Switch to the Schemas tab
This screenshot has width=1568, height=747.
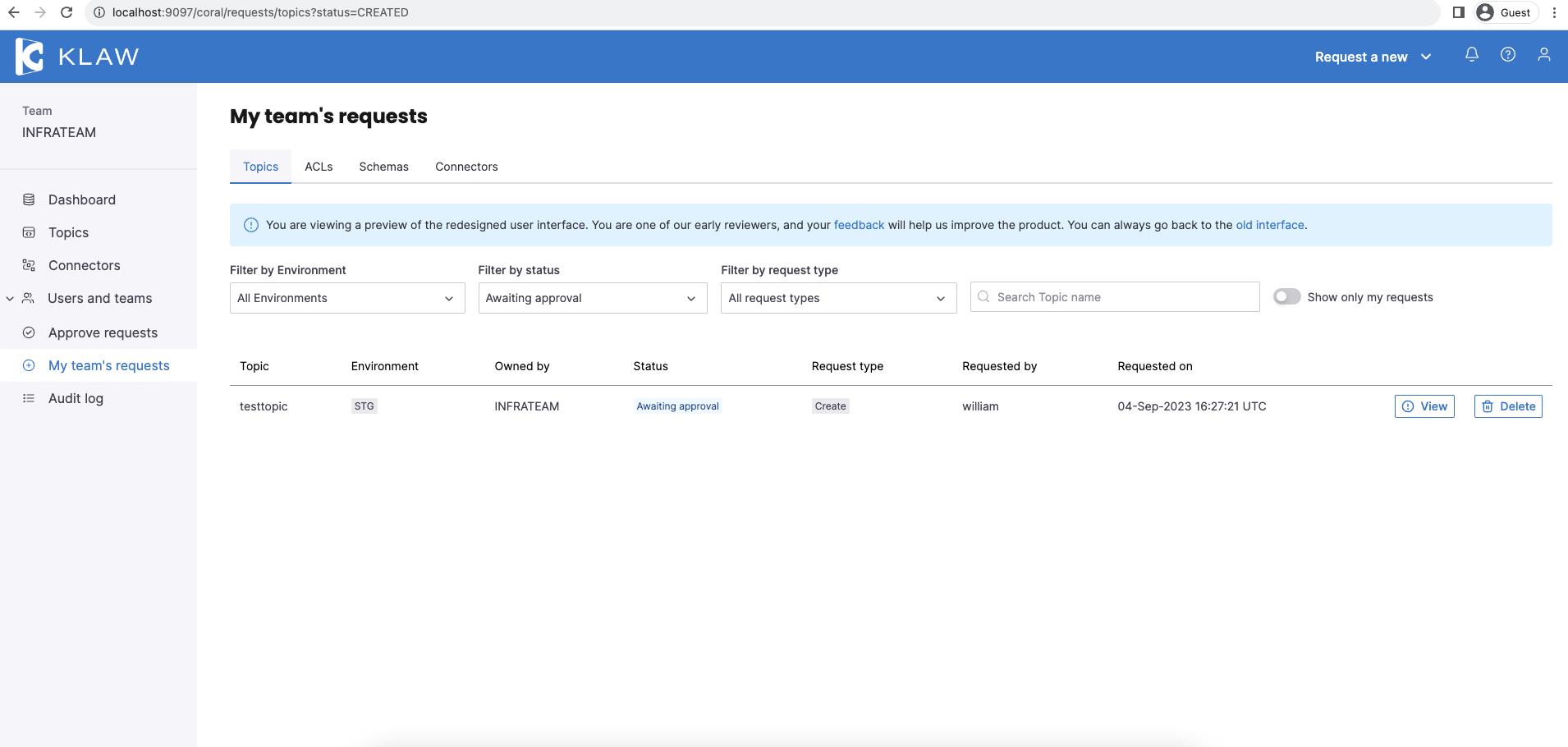click(383, 167)
